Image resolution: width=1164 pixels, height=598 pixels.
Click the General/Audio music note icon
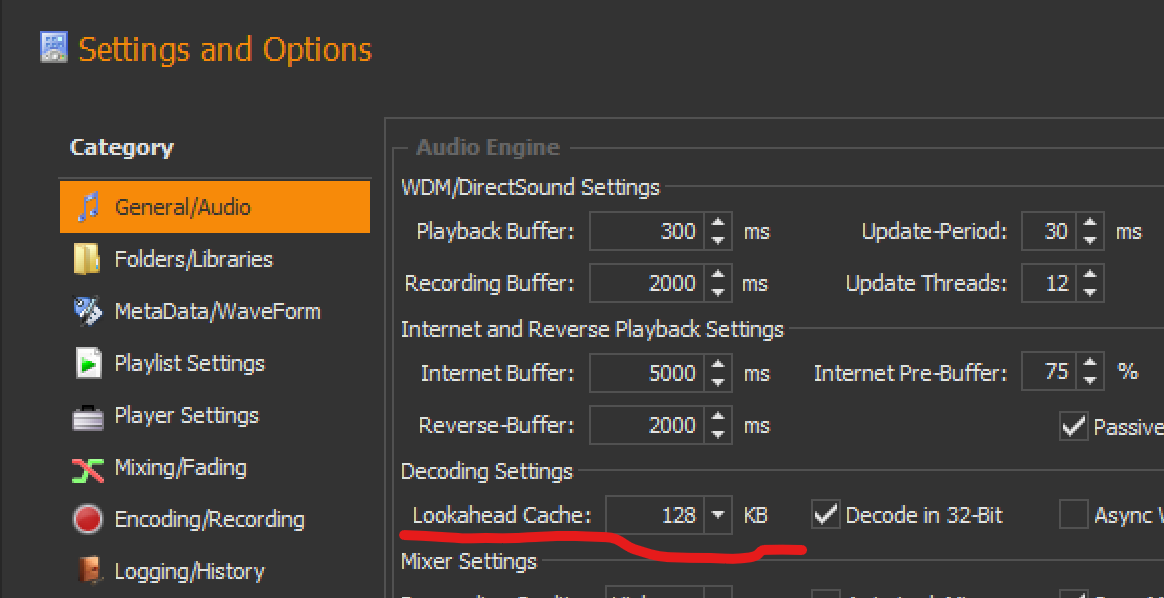click(x=89, y=207)
